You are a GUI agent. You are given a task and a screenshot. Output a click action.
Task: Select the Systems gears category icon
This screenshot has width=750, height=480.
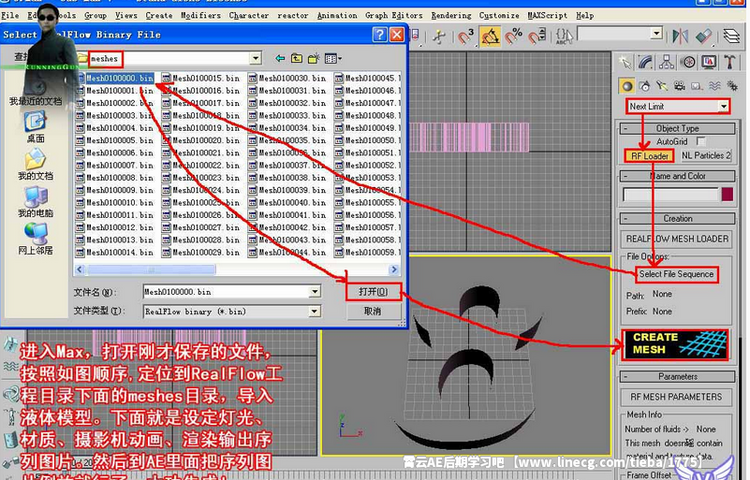tap(732, 86)
